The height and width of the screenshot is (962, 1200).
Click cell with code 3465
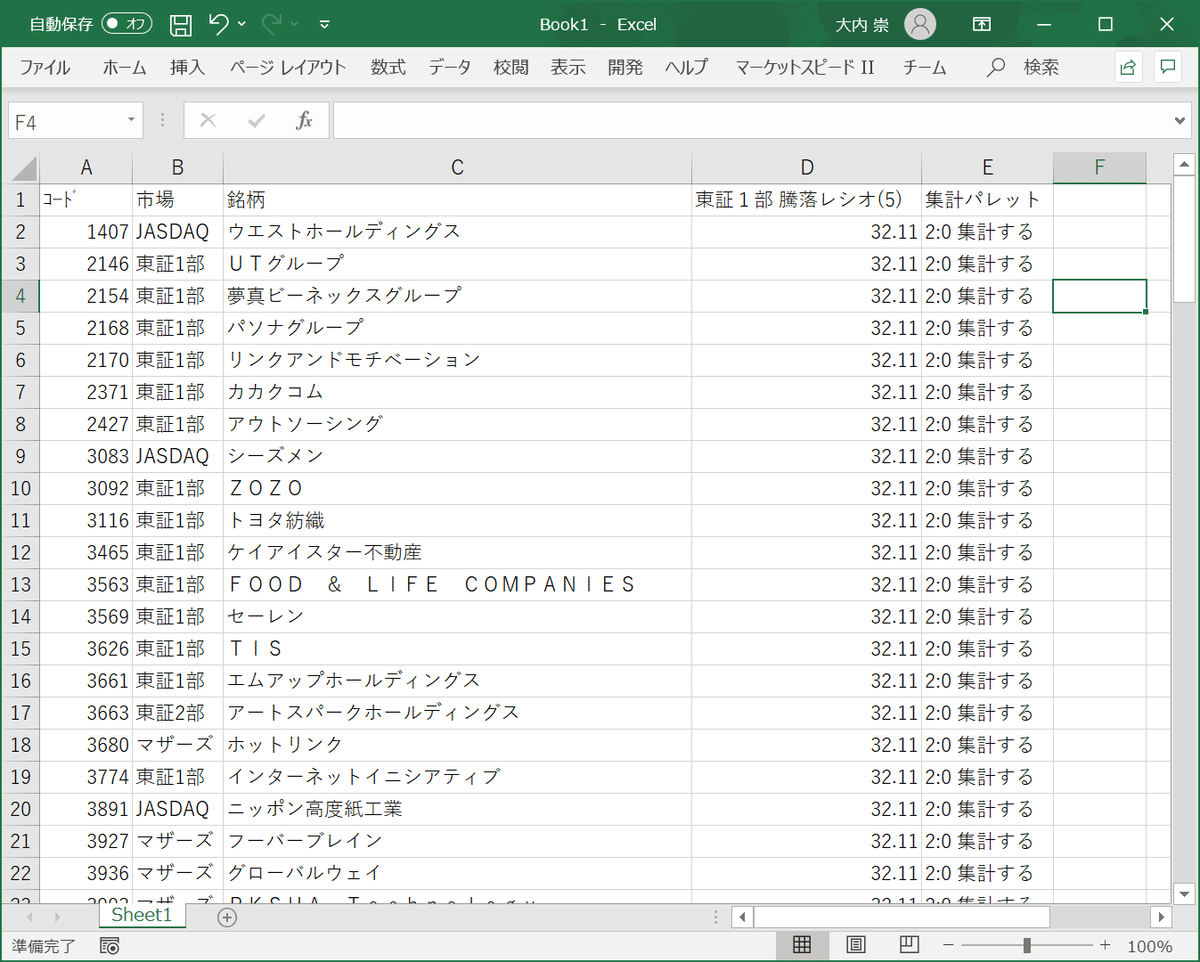click(86, 552)
